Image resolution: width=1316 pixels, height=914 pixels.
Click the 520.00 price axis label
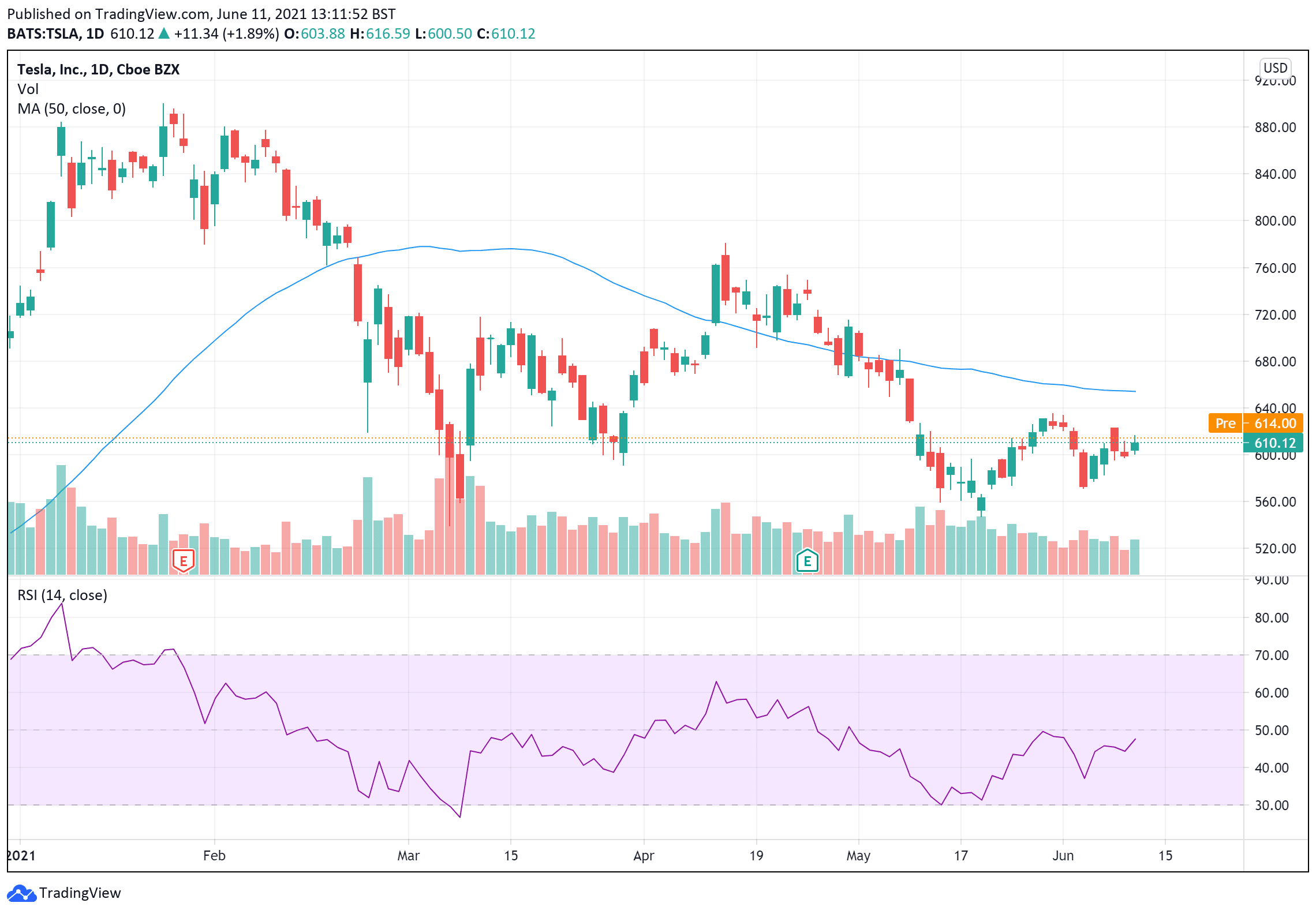(1275, 548)
